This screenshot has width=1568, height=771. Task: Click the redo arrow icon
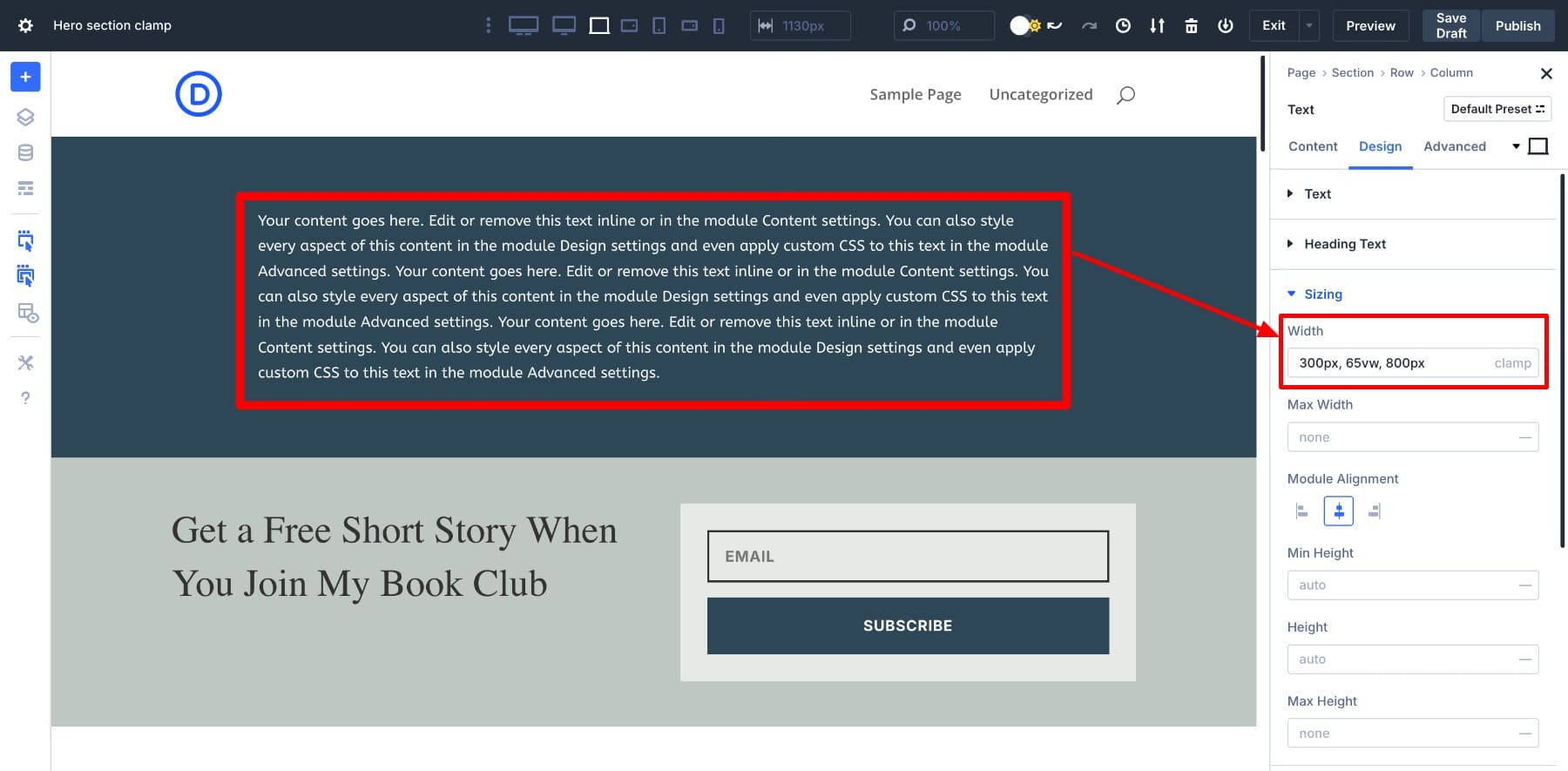1089,25
